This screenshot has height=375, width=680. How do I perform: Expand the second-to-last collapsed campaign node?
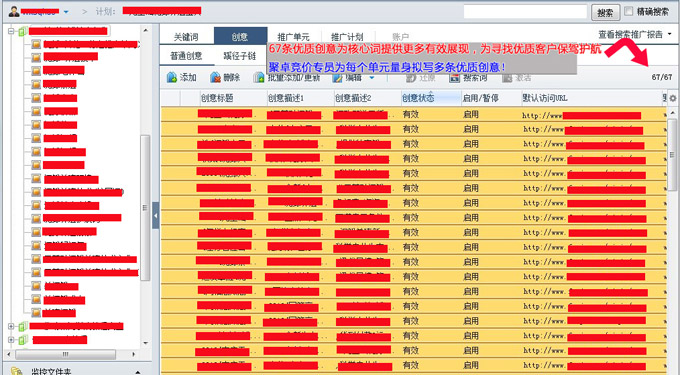pos(11,326)
